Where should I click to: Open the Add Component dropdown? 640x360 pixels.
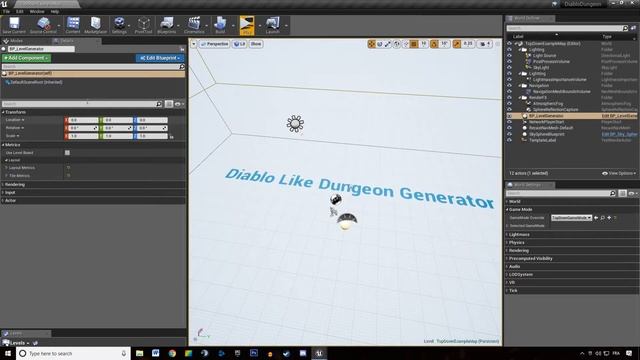[27, 58]
